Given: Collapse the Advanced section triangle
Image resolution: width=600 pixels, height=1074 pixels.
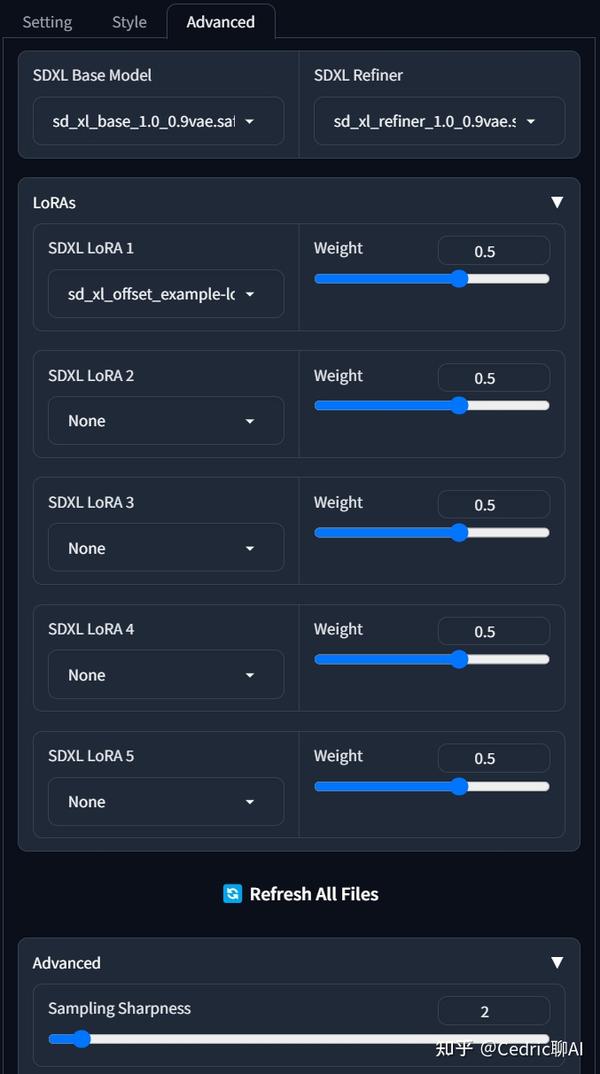Looking at the screenshot, I should point(557,963).
